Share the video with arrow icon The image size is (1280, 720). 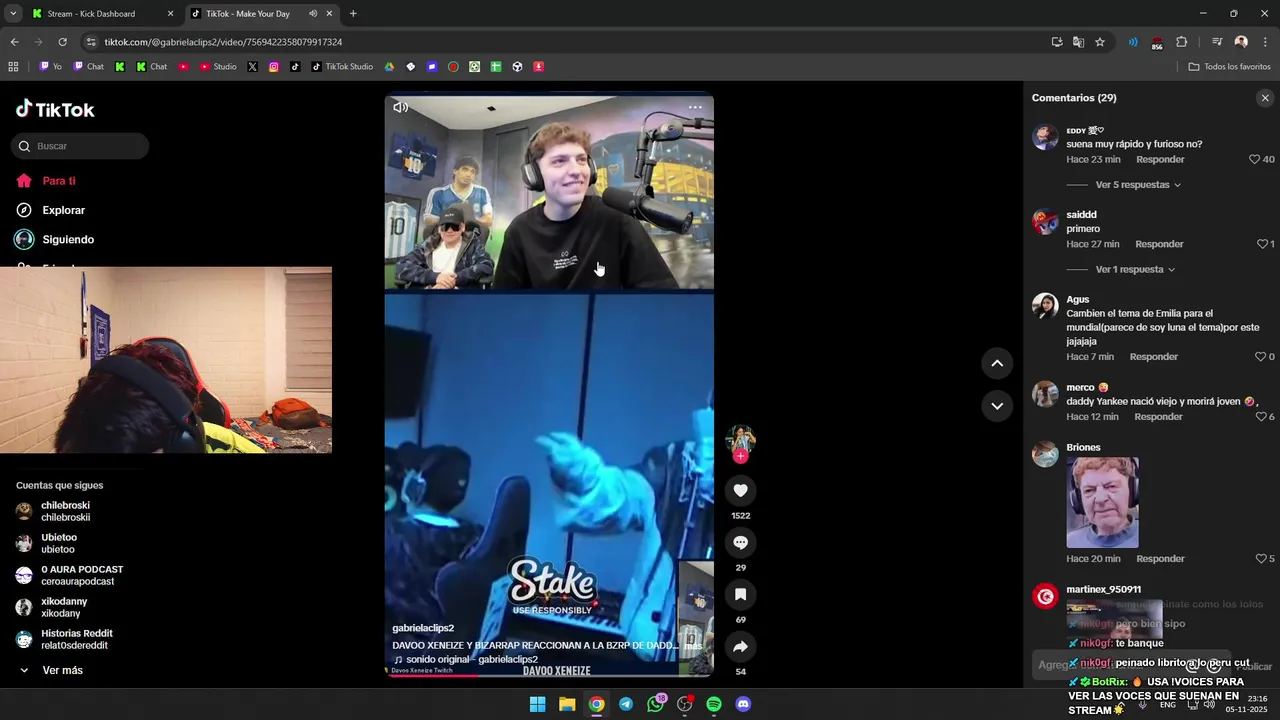[x=740, y=646]
